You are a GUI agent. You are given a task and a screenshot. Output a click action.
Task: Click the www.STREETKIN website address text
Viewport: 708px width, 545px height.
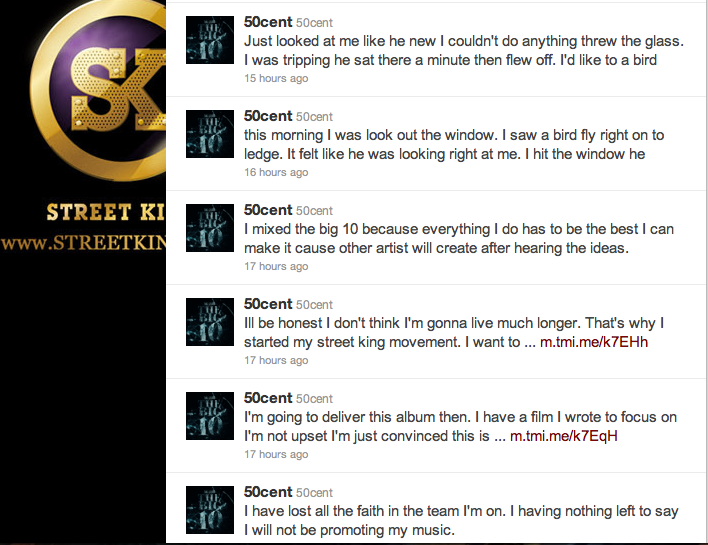[83, 243]
